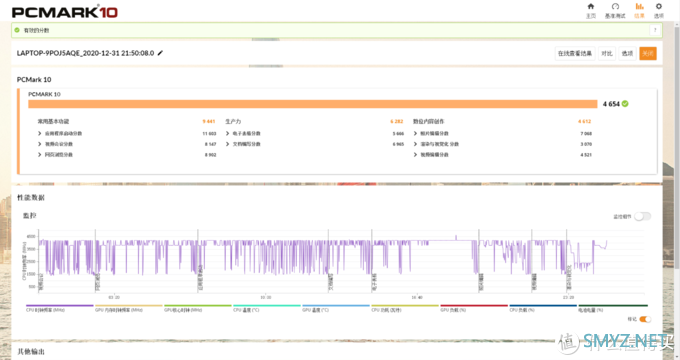This screenshot has height=360, width=680.
Task: Click the essentials score 9 441
Action: (x=209, y=121)
